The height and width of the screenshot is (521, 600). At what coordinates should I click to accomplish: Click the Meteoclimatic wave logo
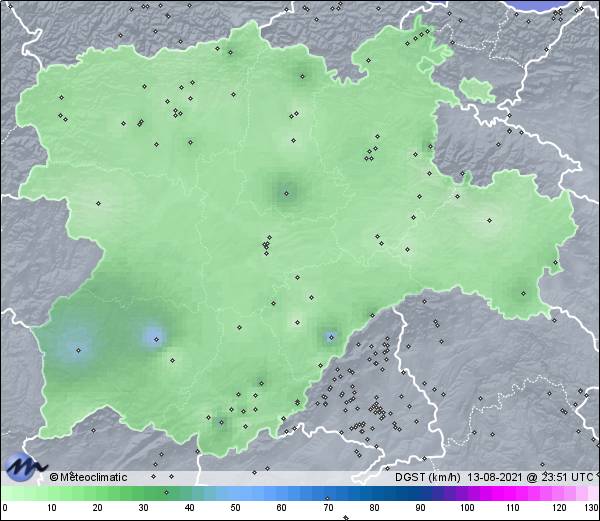click(x=25, y=467)
